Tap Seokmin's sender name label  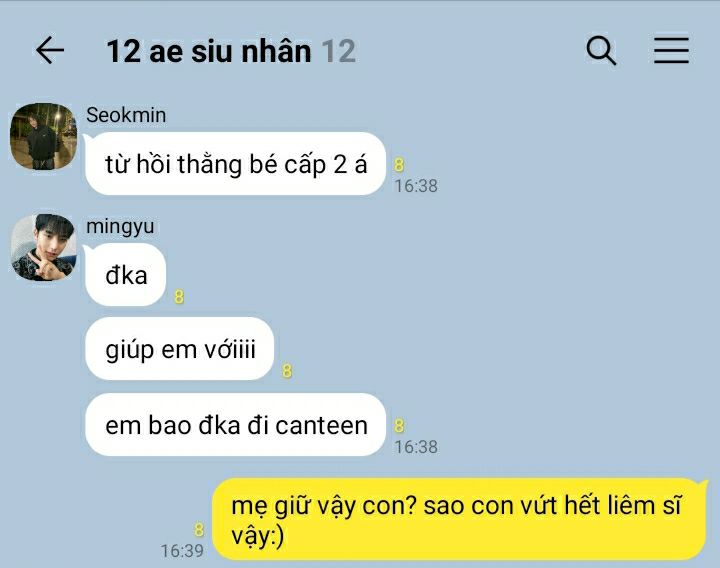pos(126,115)
